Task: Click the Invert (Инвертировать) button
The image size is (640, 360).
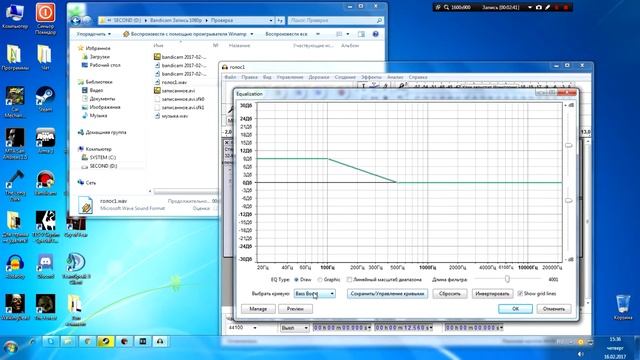Action: click(493, 293)
